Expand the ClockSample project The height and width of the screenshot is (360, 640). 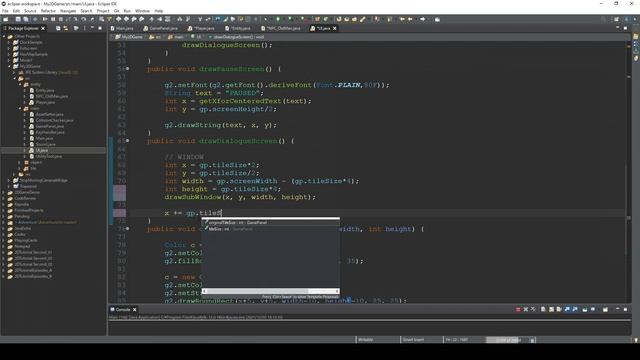pos(9,42)
